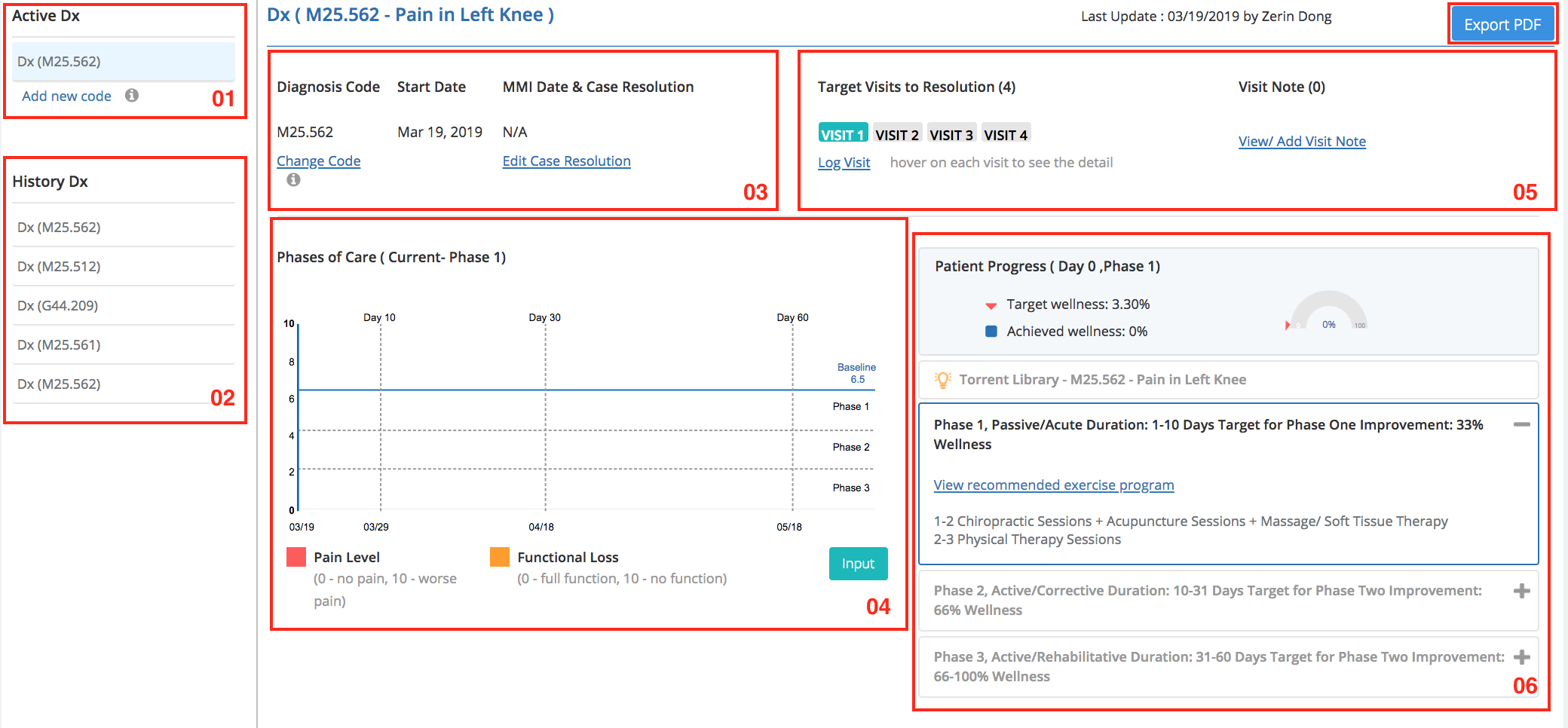Open View/Add Visit Note link
Screen dimensions: 1568x728
(1302, 141)
